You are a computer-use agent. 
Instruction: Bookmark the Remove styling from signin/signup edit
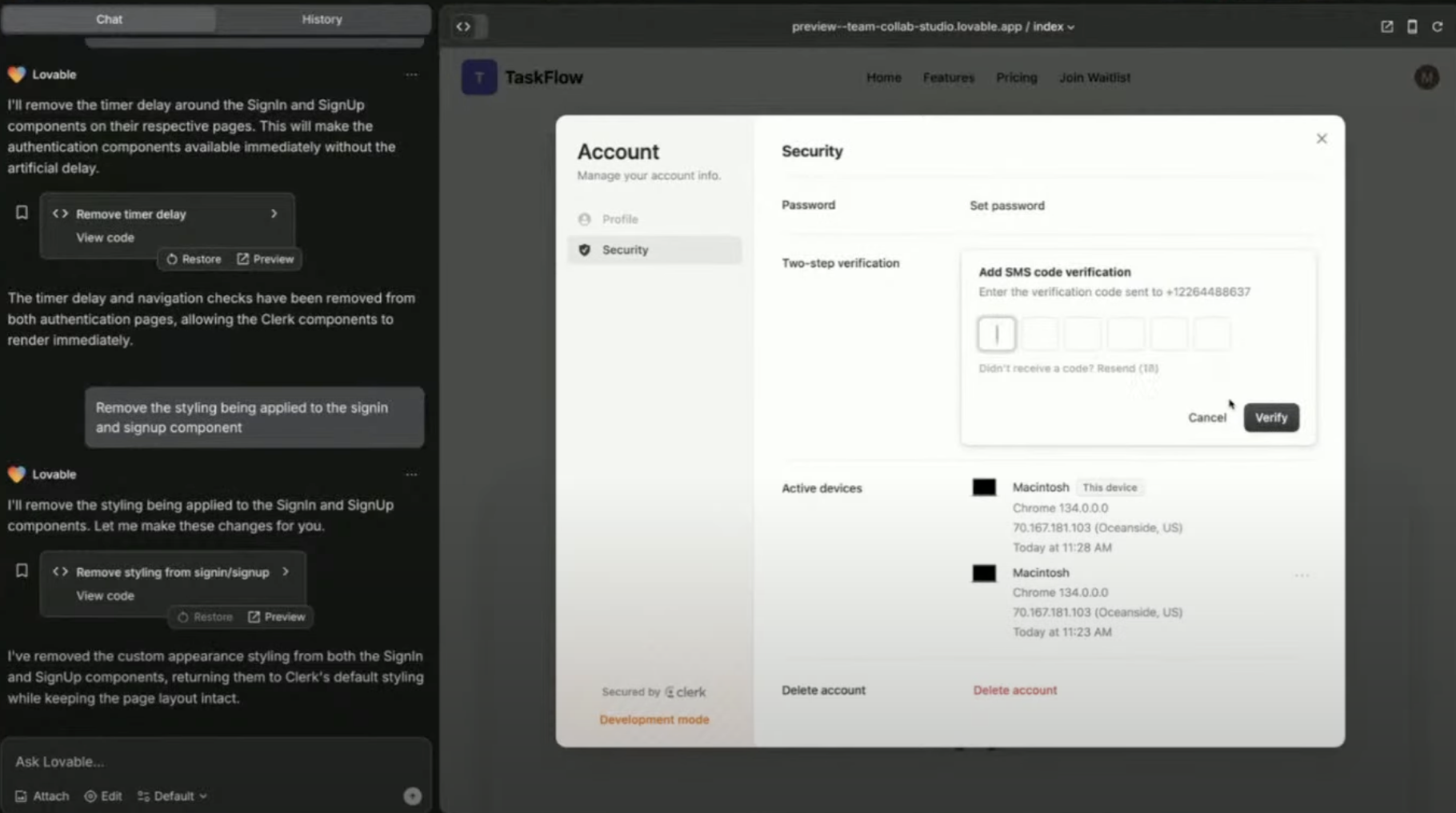[22, 571]
